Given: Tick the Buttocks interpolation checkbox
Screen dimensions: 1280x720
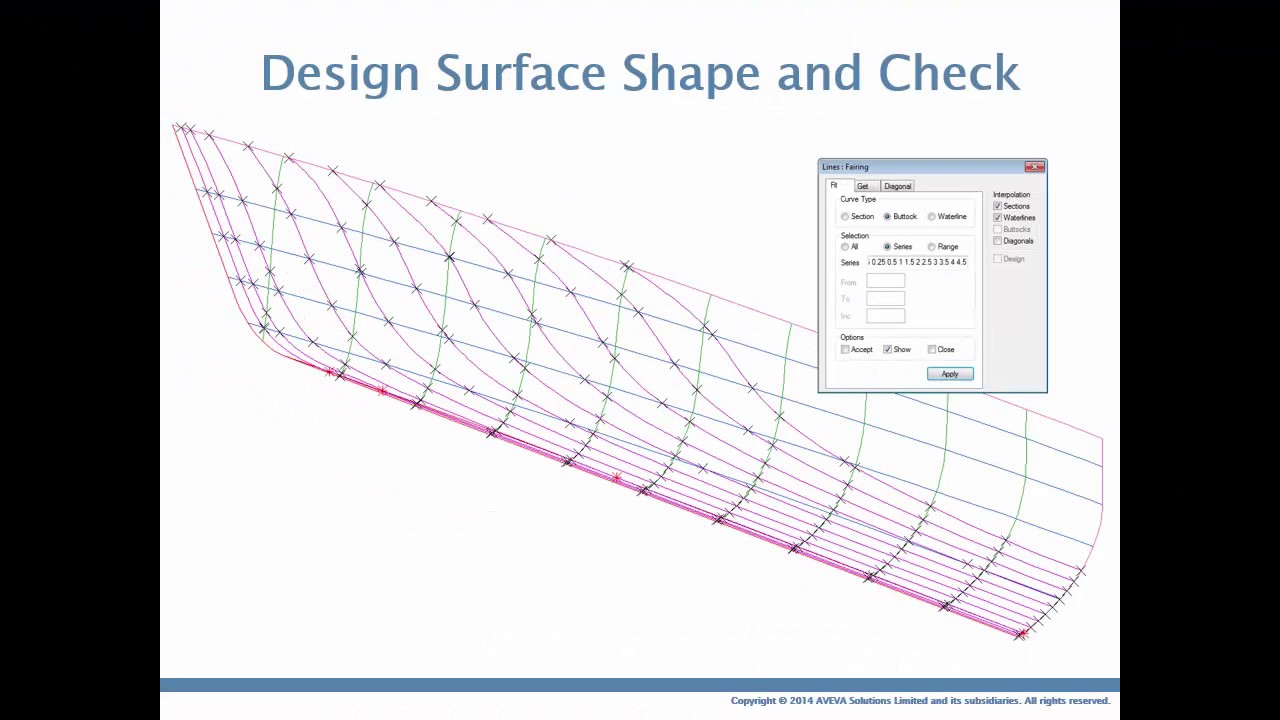Looking at the screenshot, I should click(997, 229).
